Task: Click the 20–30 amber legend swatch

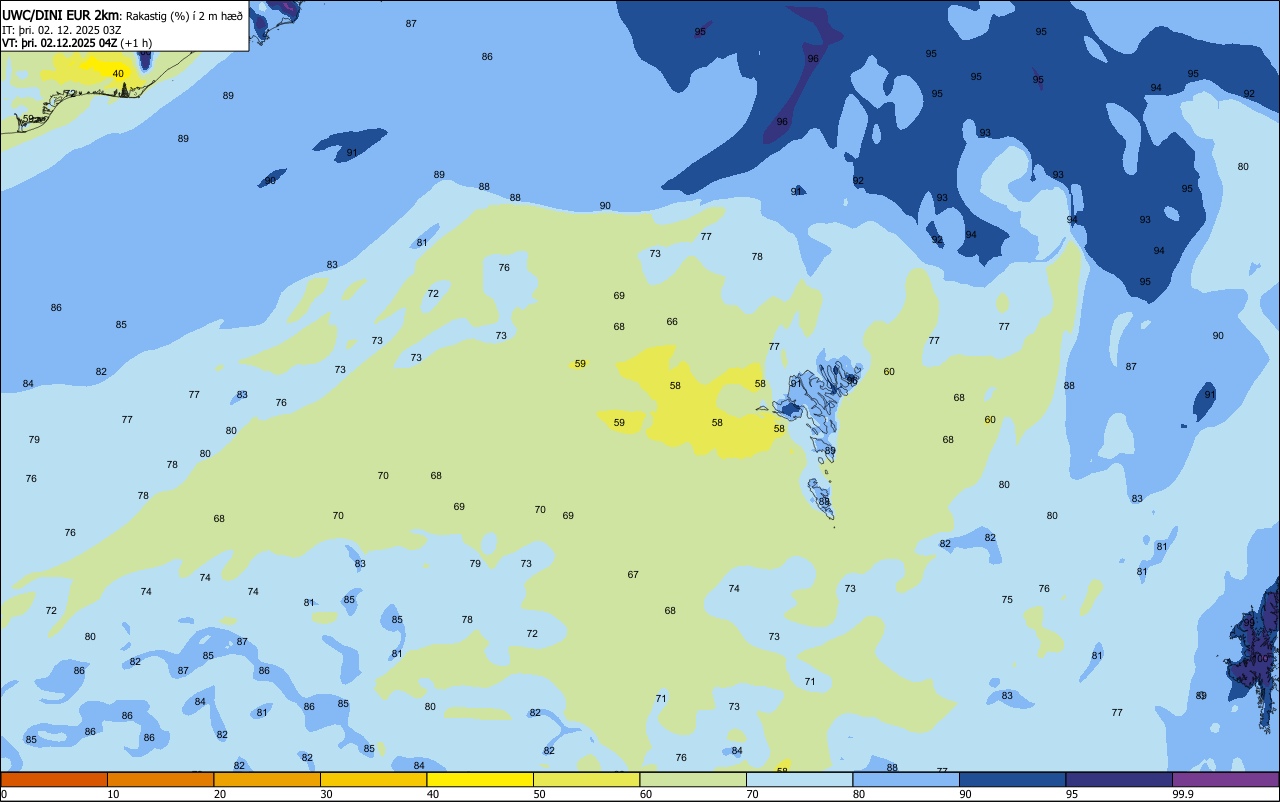Action: (x=267, y=779)
